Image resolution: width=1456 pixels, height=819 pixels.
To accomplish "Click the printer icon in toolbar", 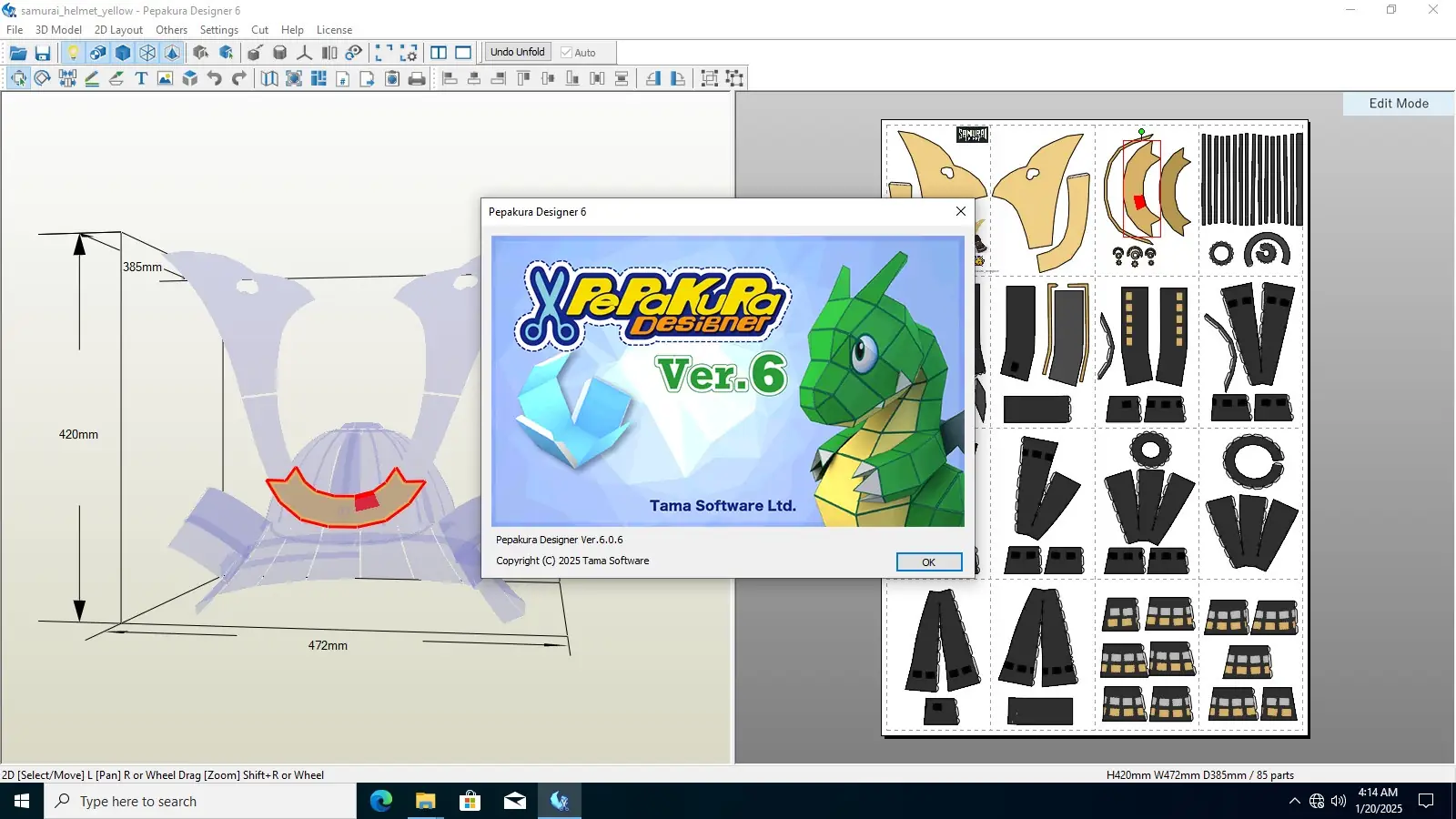I will coord(417,79).
